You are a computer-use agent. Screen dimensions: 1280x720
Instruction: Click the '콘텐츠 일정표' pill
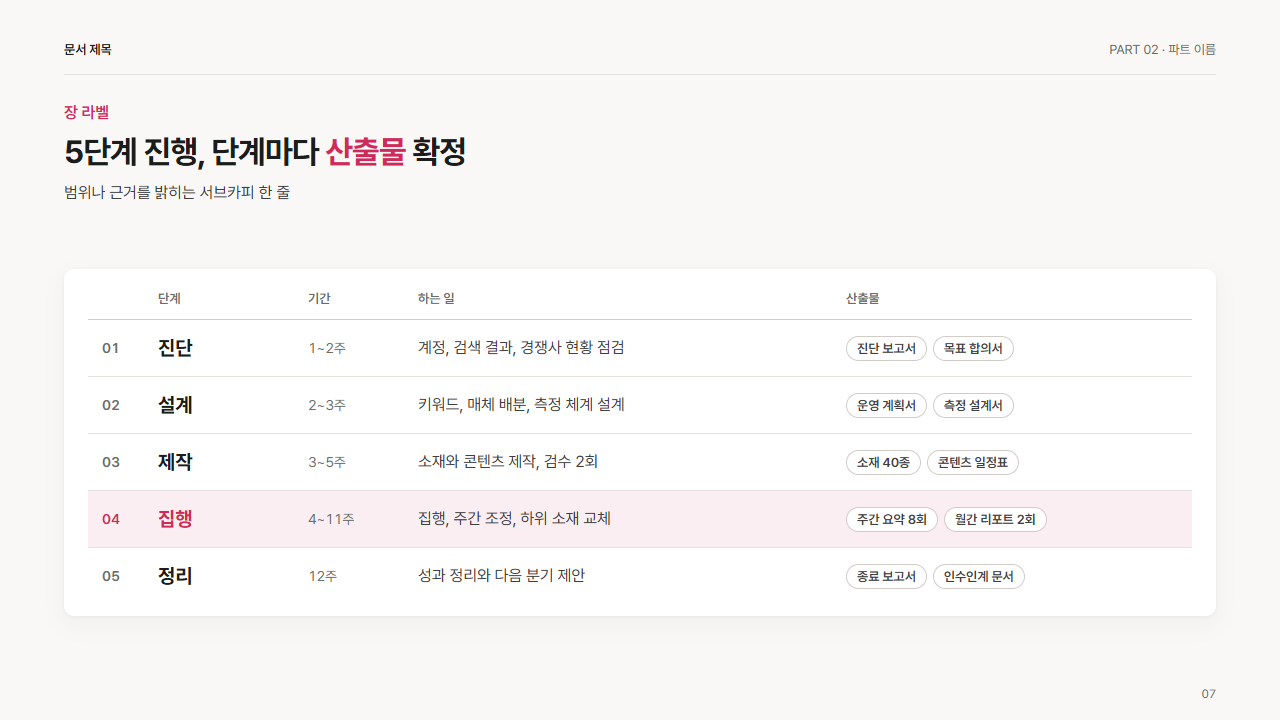[973, 462]
